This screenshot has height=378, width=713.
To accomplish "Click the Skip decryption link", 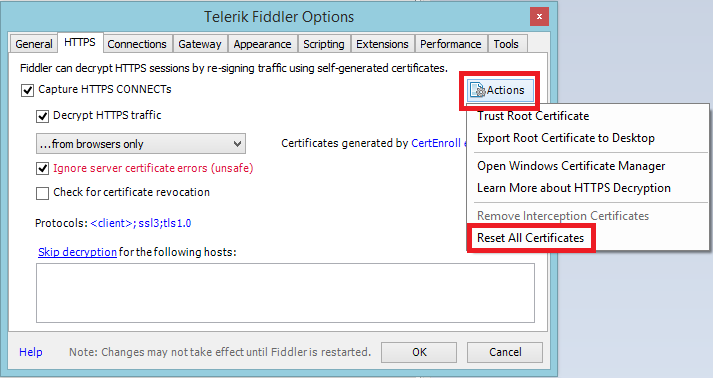I will click(77, 252).
